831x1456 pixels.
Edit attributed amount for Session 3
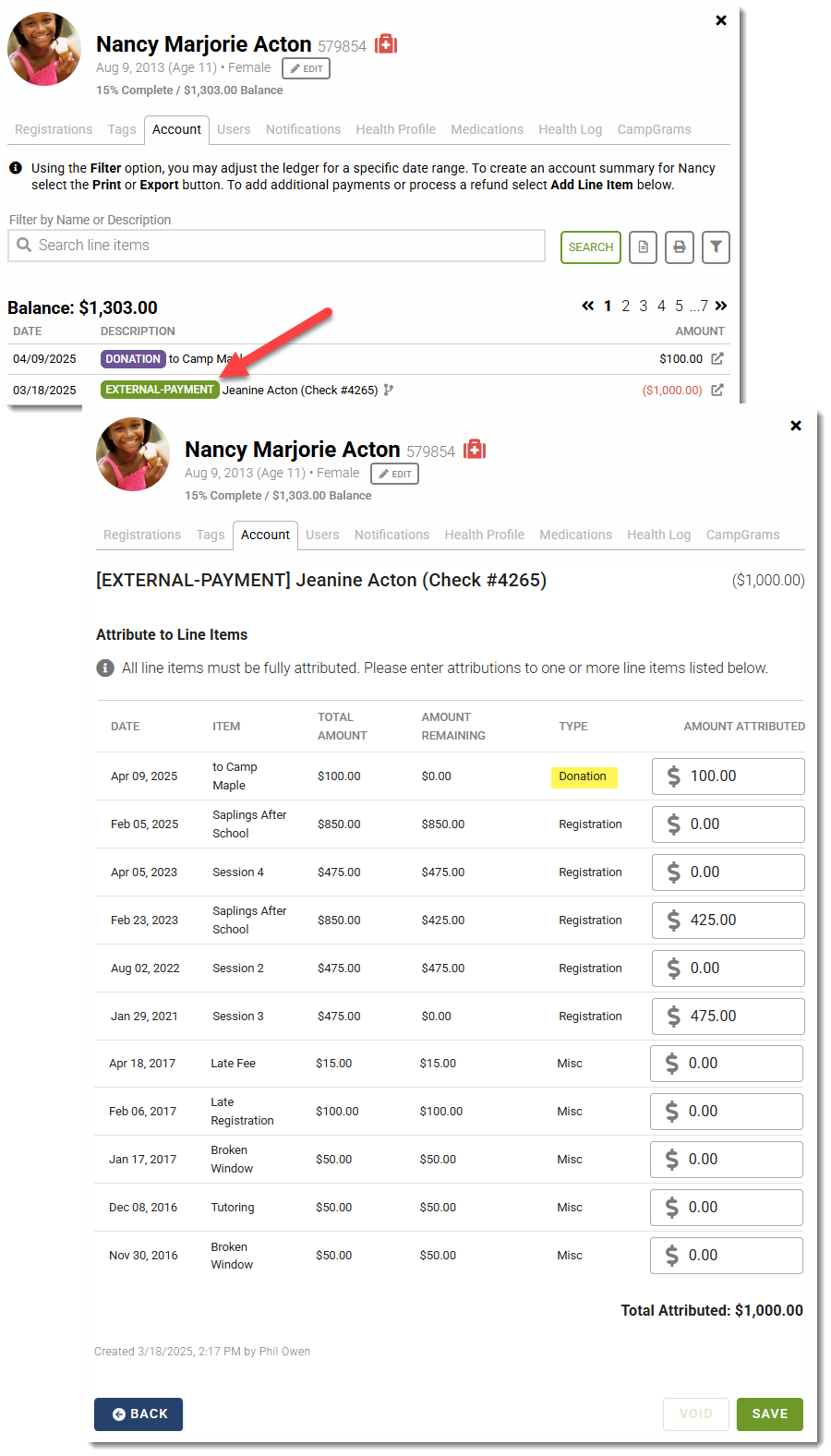pos(729,1017)
